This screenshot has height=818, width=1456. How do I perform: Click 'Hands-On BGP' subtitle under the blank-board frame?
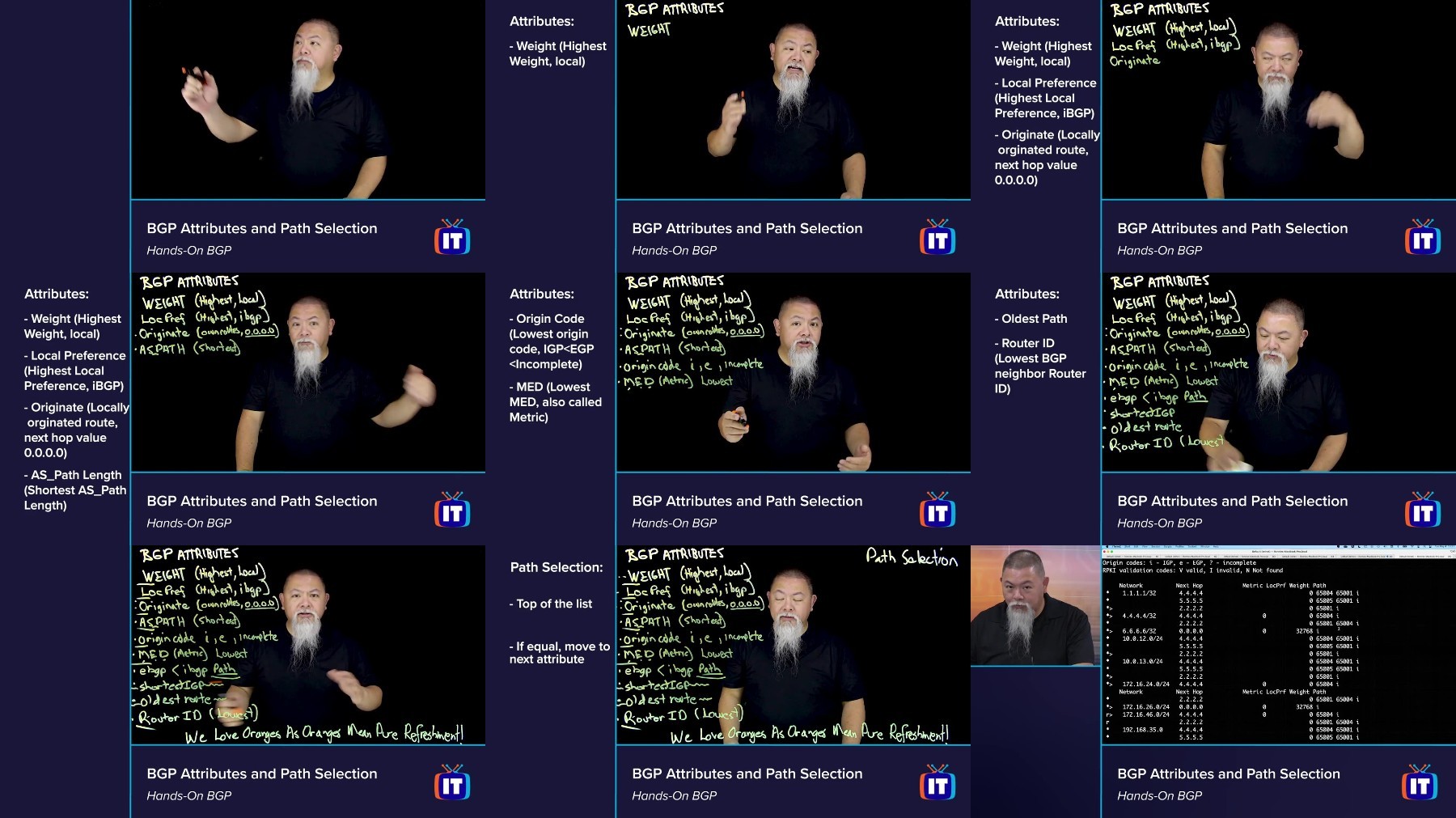tap(188, 250)
